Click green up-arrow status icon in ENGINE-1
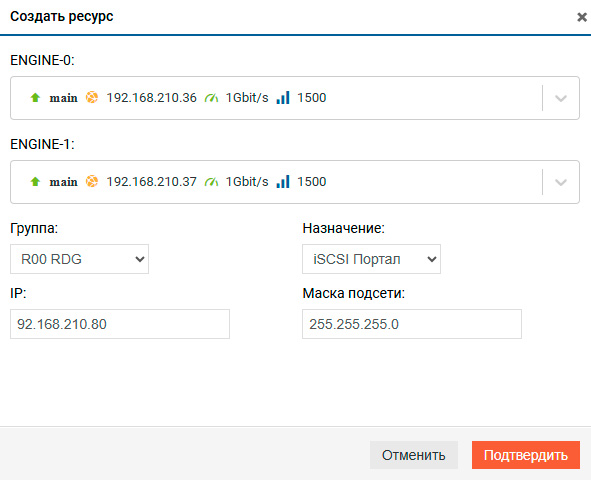591x480 pixels. point(35,182)
